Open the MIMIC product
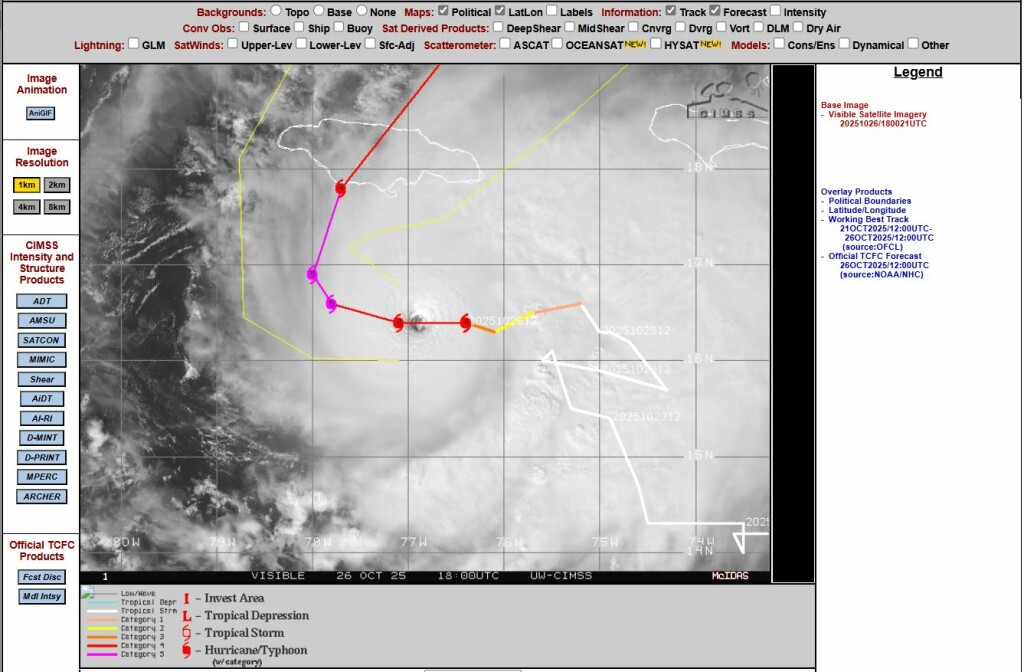Viewport: 1024px width, 672px height. tap(42, 360)
